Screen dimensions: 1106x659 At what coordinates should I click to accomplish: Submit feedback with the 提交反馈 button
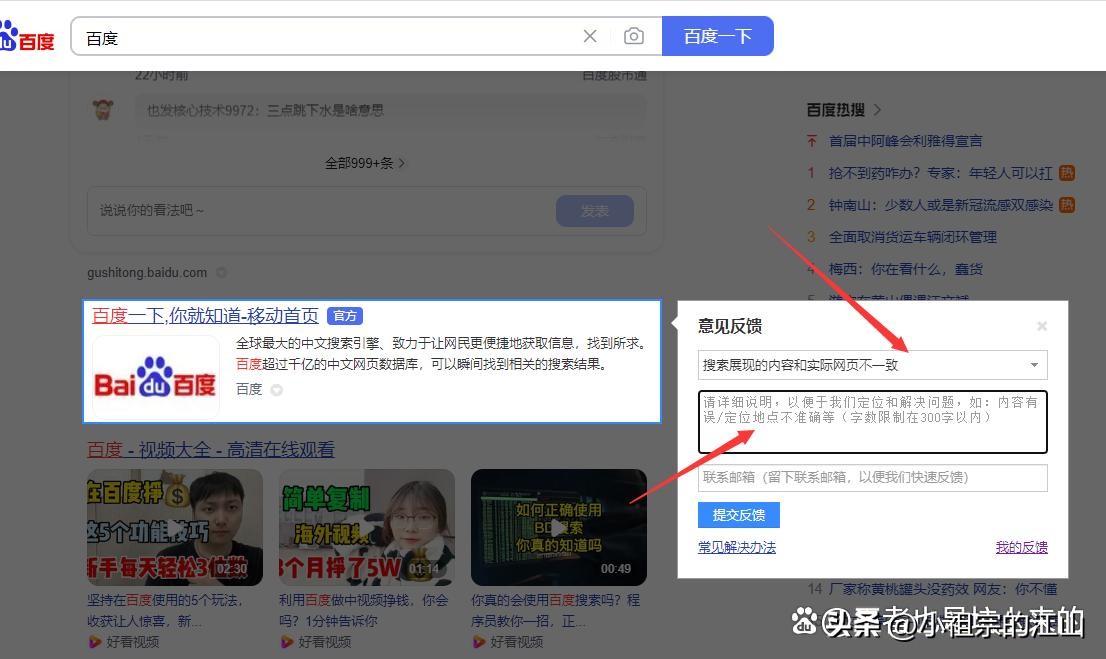738,515
